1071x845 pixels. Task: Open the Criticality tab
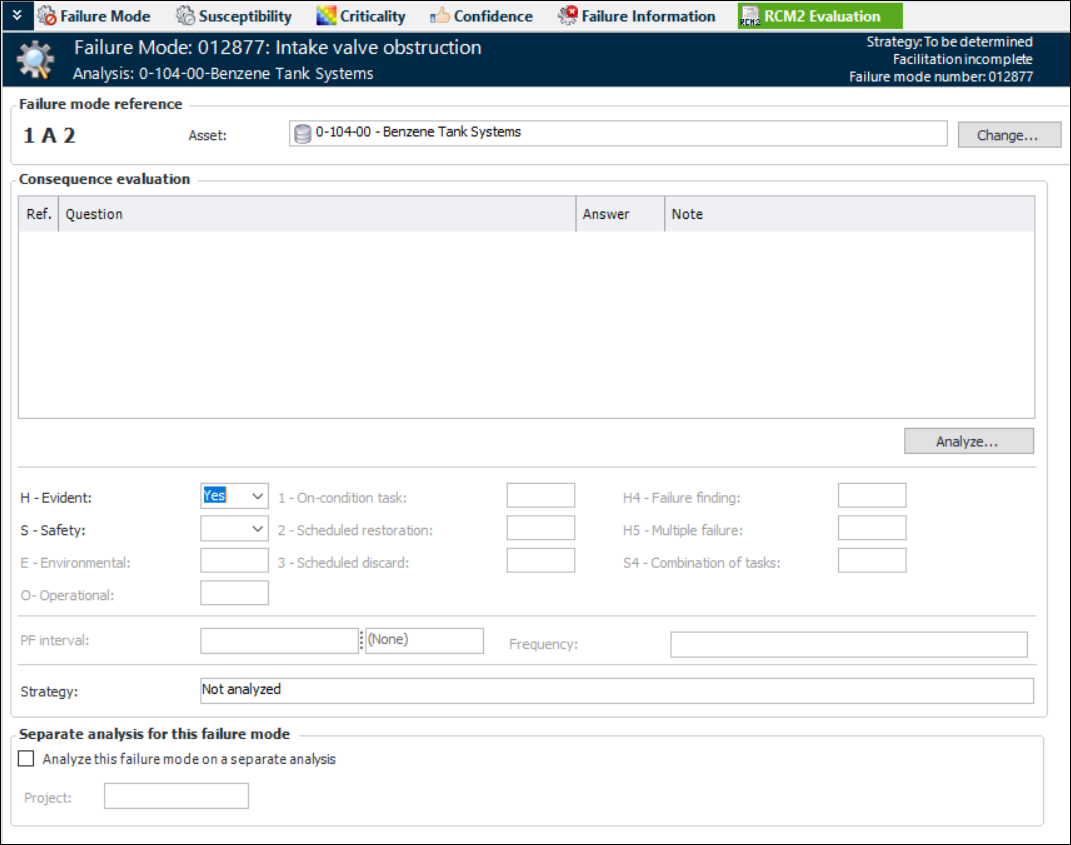pos(372,16)
